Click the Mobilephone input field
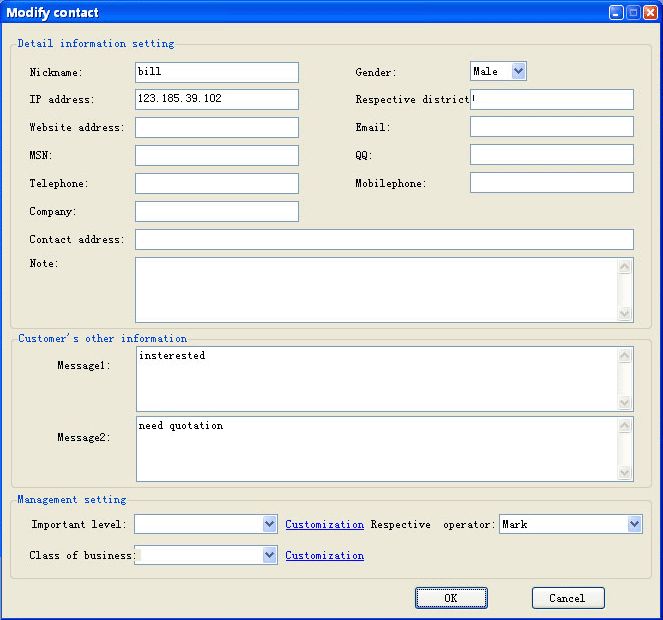 click(x=552, y=182)
